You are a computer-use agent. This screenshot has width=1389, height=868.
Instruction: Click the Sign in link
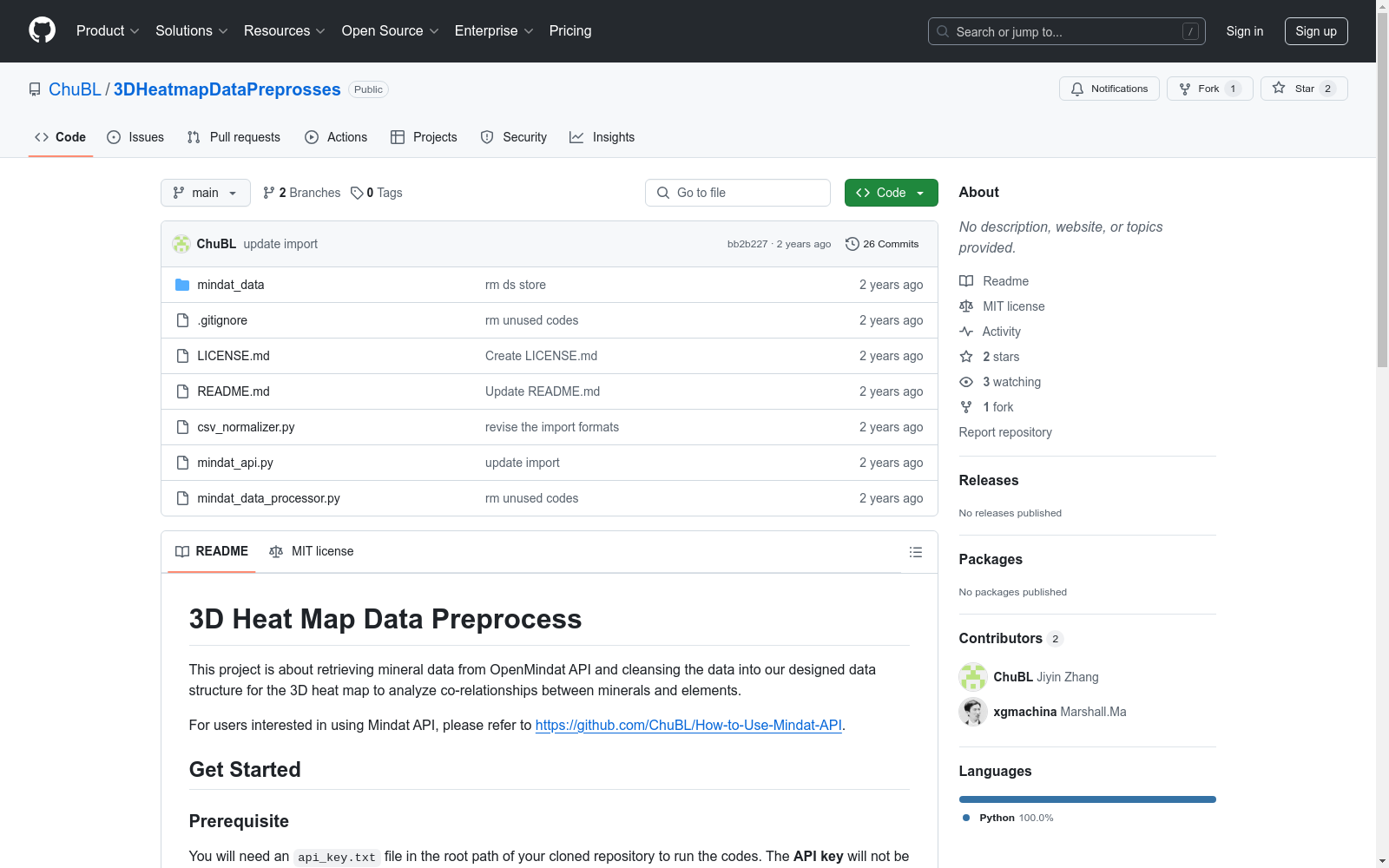[1245, 31]
